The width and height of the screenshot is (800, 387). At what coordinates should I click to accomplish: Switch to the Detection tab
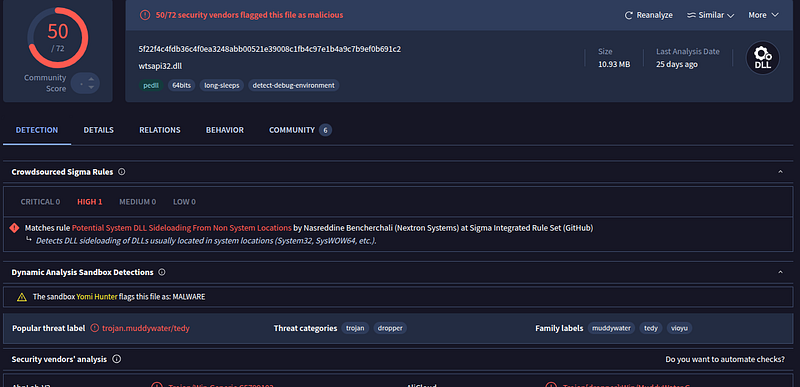(x=37, y=130)
